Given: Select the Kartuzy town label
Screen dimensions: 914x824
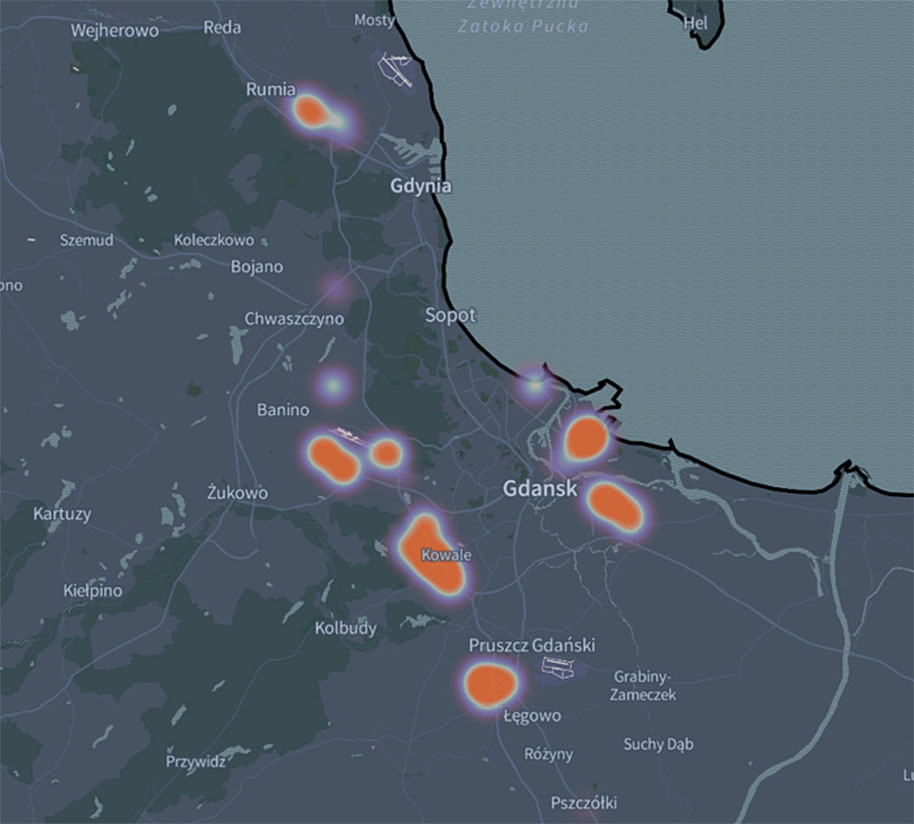Looking at the screenshot, I should coord(62,514).
